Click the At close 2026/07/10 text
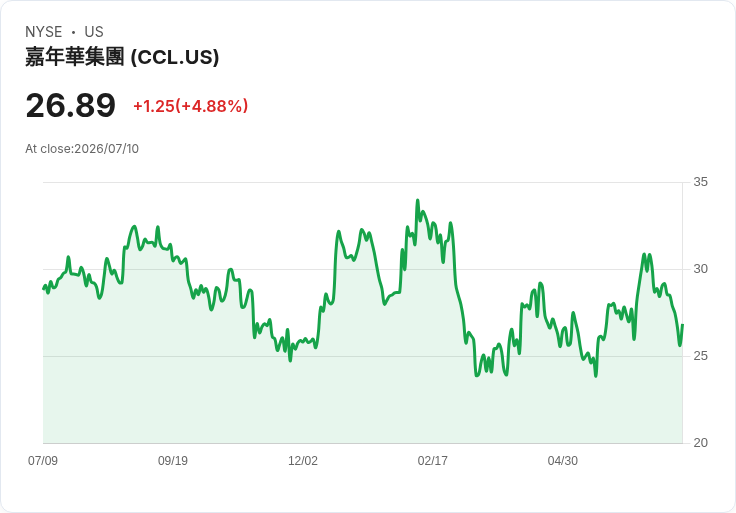This screenshot has width=736, height=513. pyautogui.click(x=82, y=149)
